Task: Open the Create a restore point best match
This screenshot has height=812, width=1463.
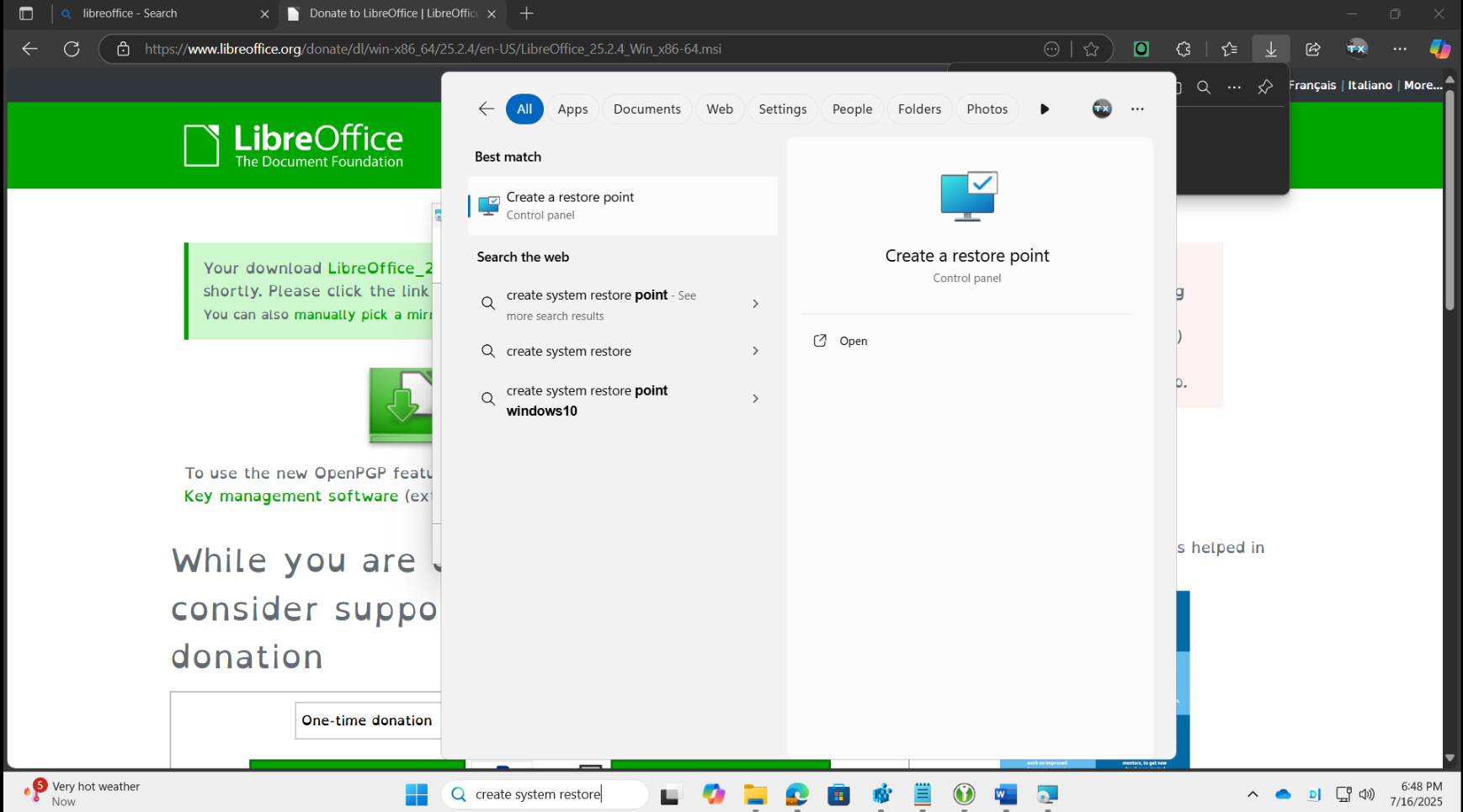Action: click(x=623, y=205)
